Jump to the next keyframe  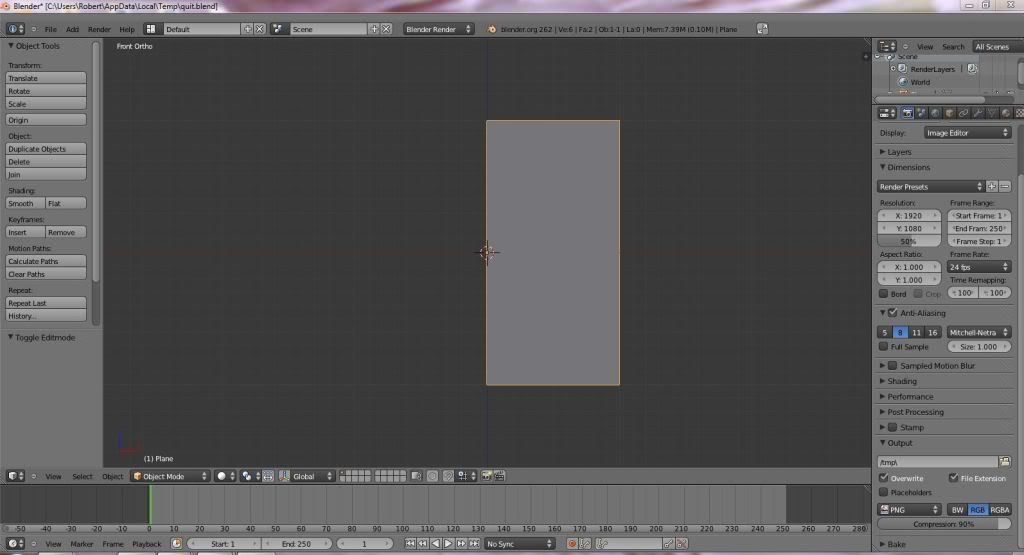(461, 543)
